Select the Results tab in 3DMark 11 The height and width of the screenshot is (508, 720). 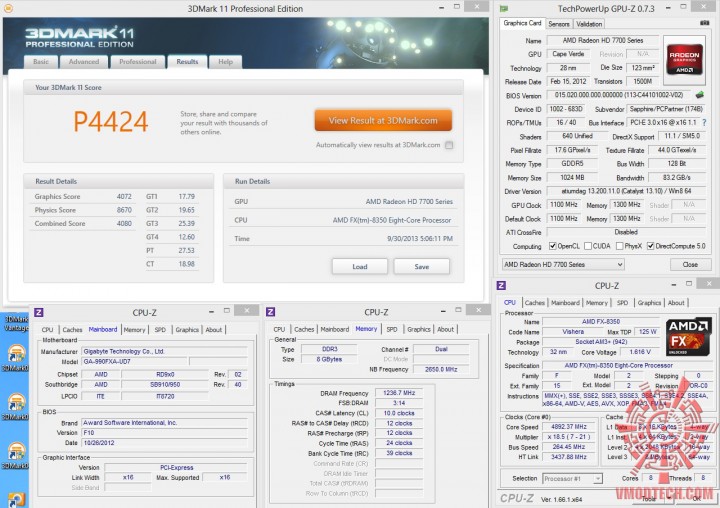click(x=187, y=62)
